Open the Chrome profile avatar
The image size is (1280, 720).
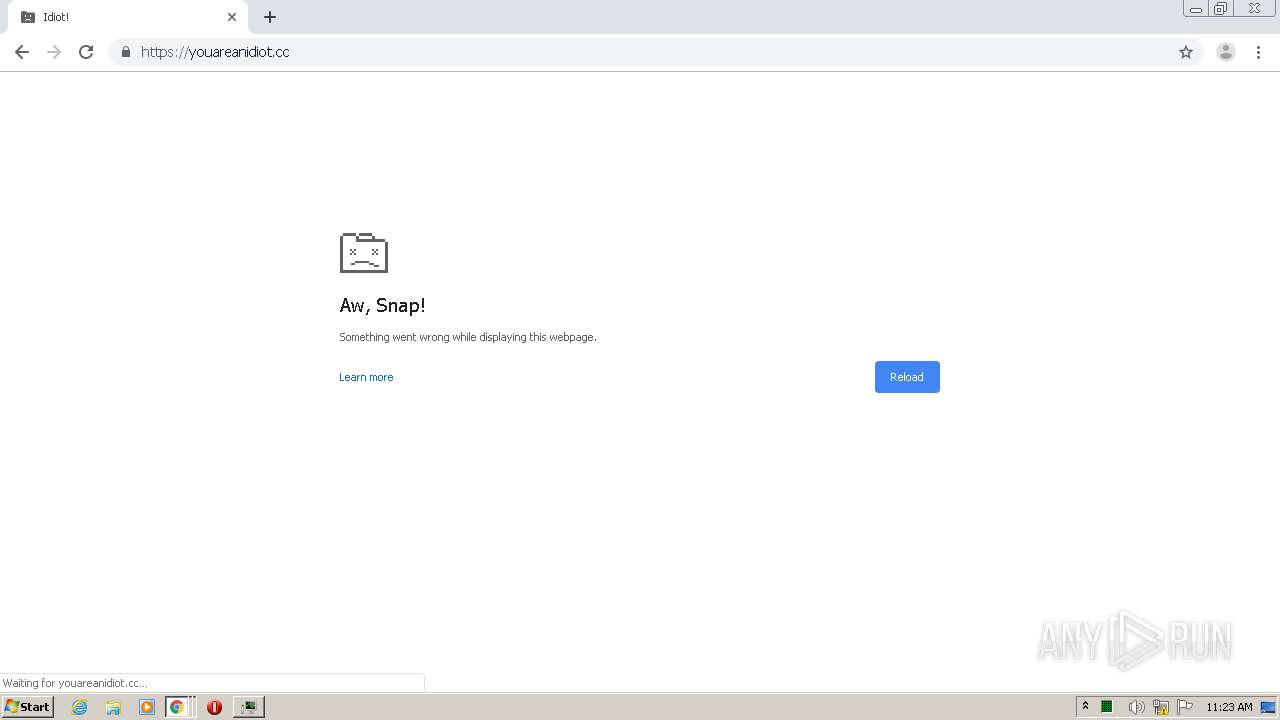click(1226, 52)
